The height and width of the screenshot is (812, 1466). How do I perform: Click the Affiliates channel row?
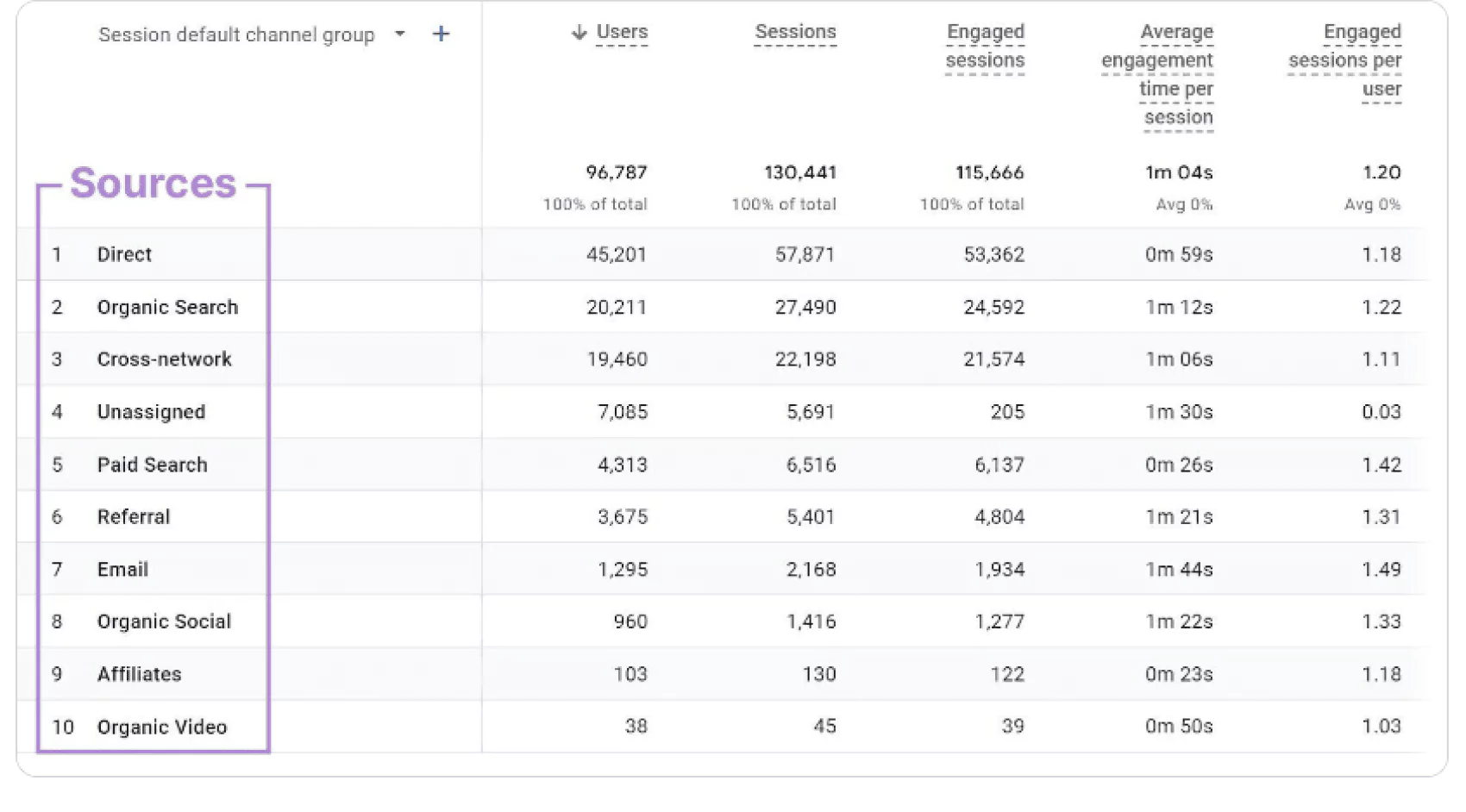(139, 674)
